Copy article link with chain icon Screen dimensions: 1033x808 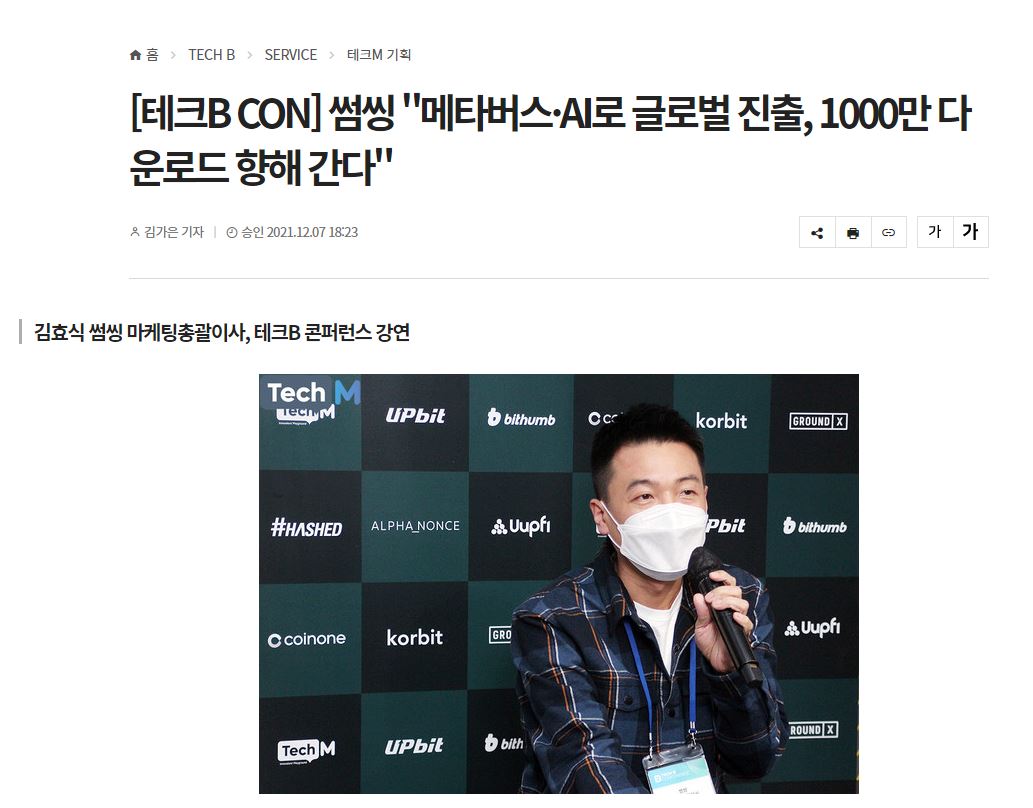point(889,232)
